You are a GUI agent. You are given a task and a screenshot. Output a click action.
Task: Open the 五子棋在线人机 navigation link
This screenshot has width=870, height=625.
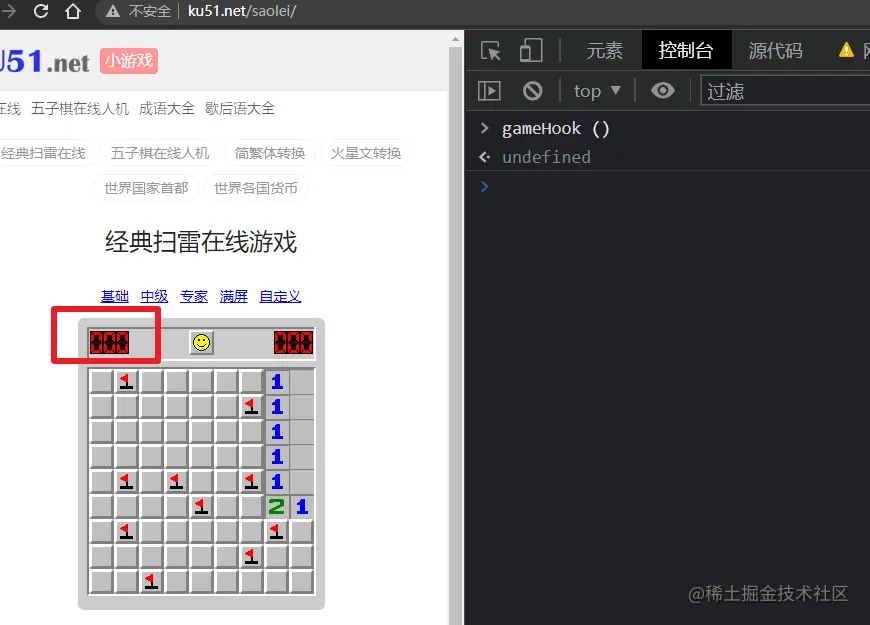click(80, 108)
